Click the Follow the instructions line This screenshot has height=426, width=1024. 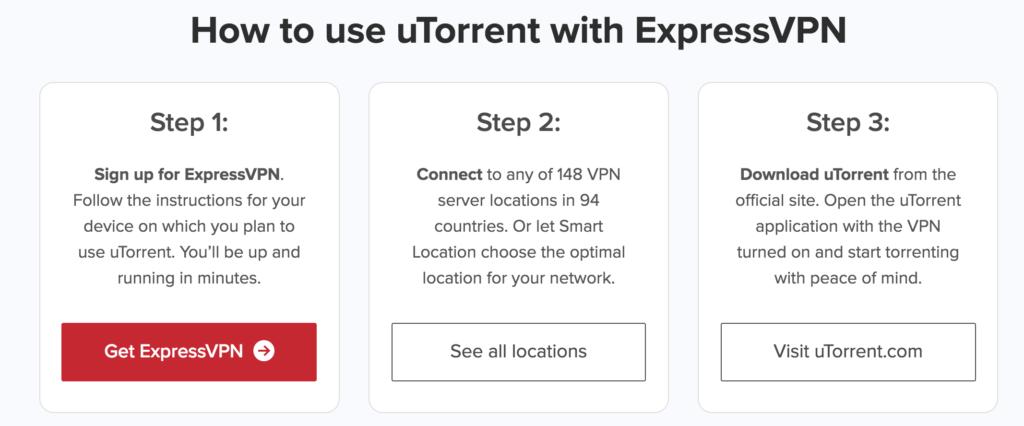189,201
